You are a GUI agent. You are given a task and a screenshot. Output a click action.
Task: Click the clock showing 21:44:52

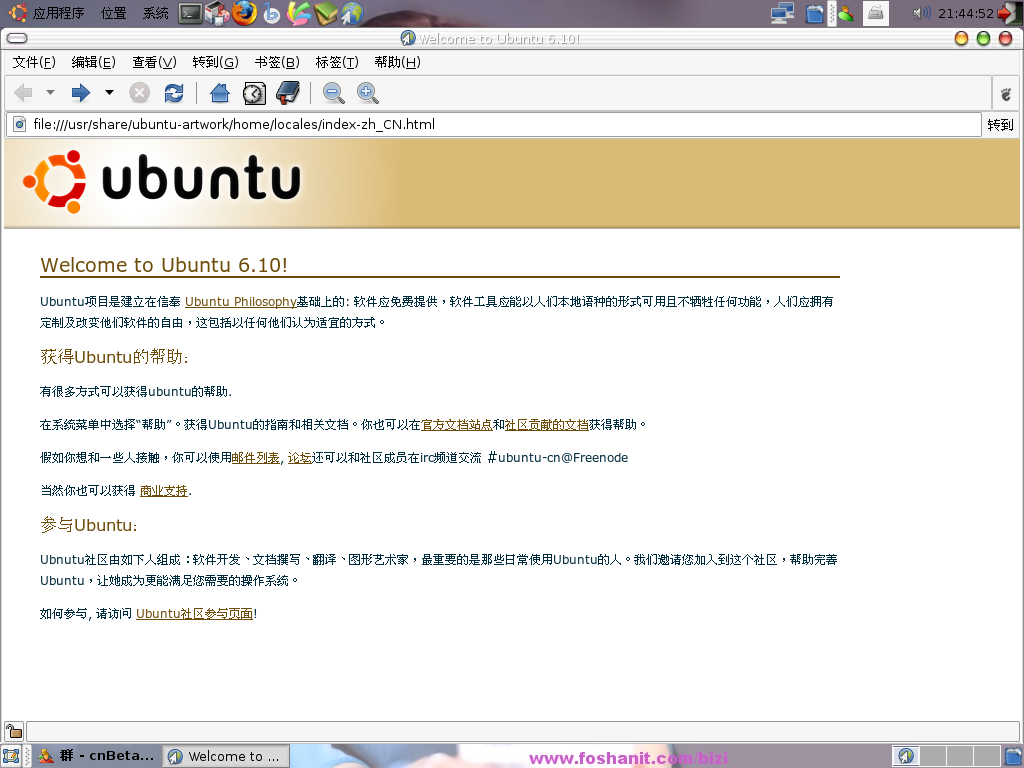(x=966, y=13)
